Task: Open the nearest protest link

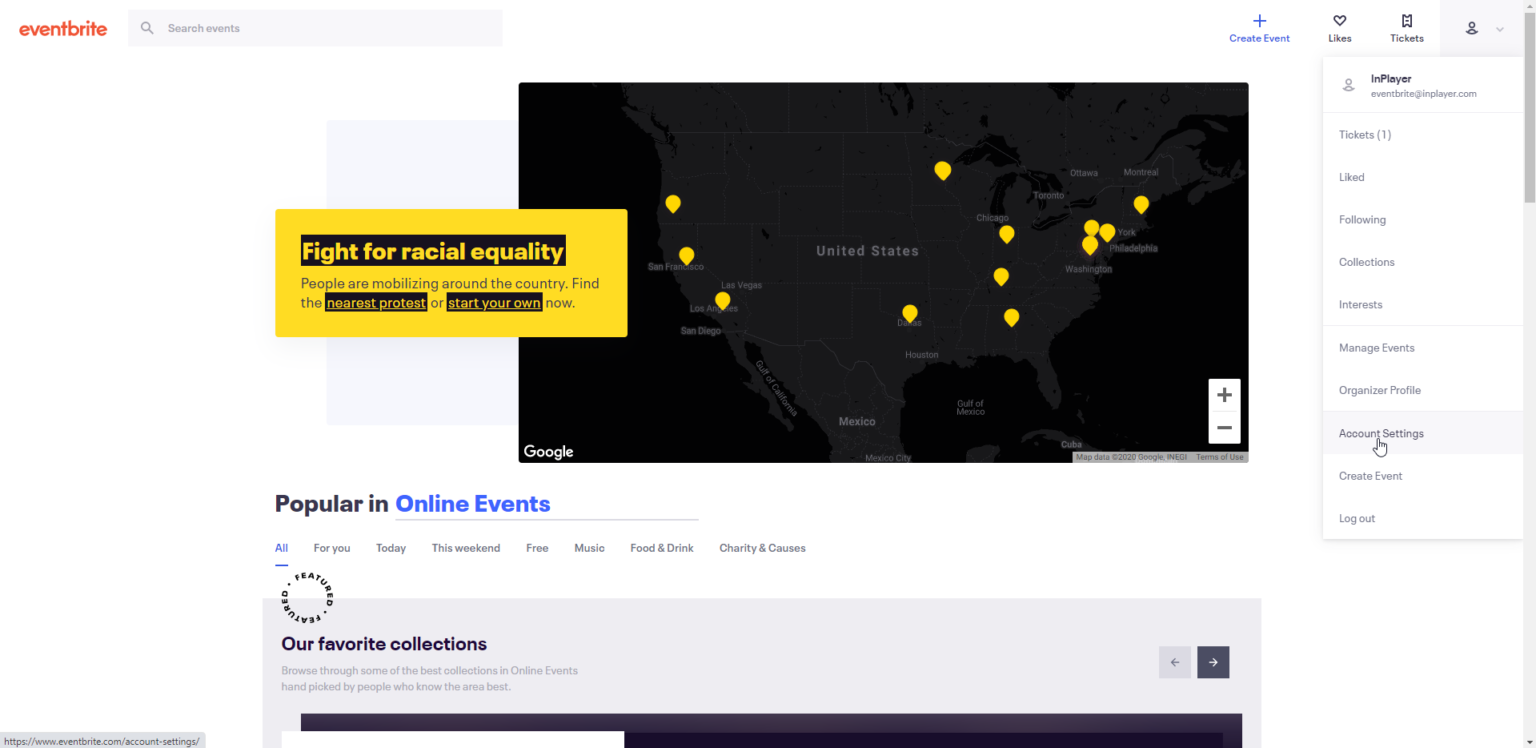Action: pos(376,302)
